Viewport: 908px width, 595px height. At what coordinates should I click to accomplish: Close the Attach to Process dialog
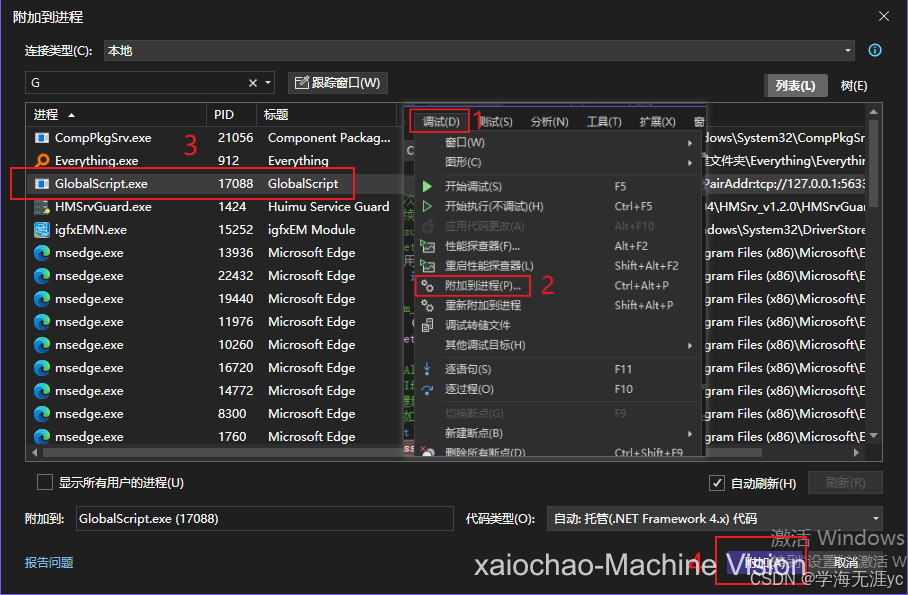click(x=884, y=16)
